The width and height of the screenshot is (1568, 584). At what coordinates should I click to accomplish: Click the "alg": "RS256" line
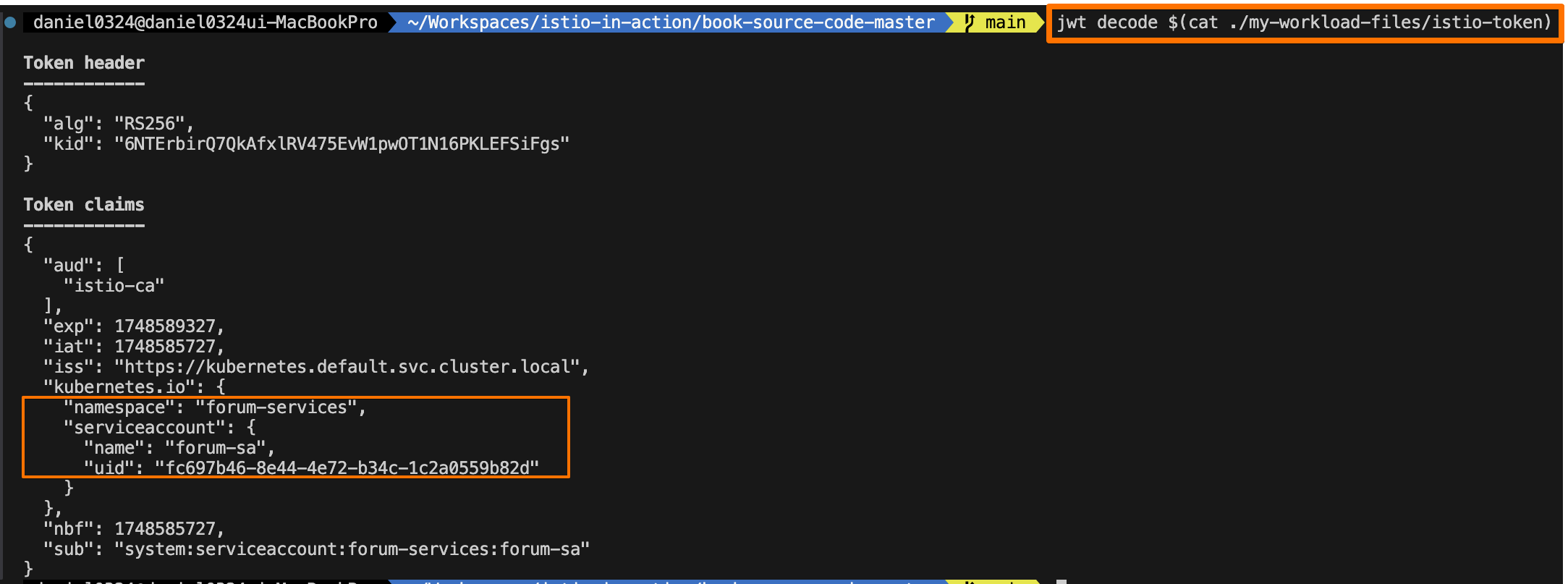pos(119,124)
